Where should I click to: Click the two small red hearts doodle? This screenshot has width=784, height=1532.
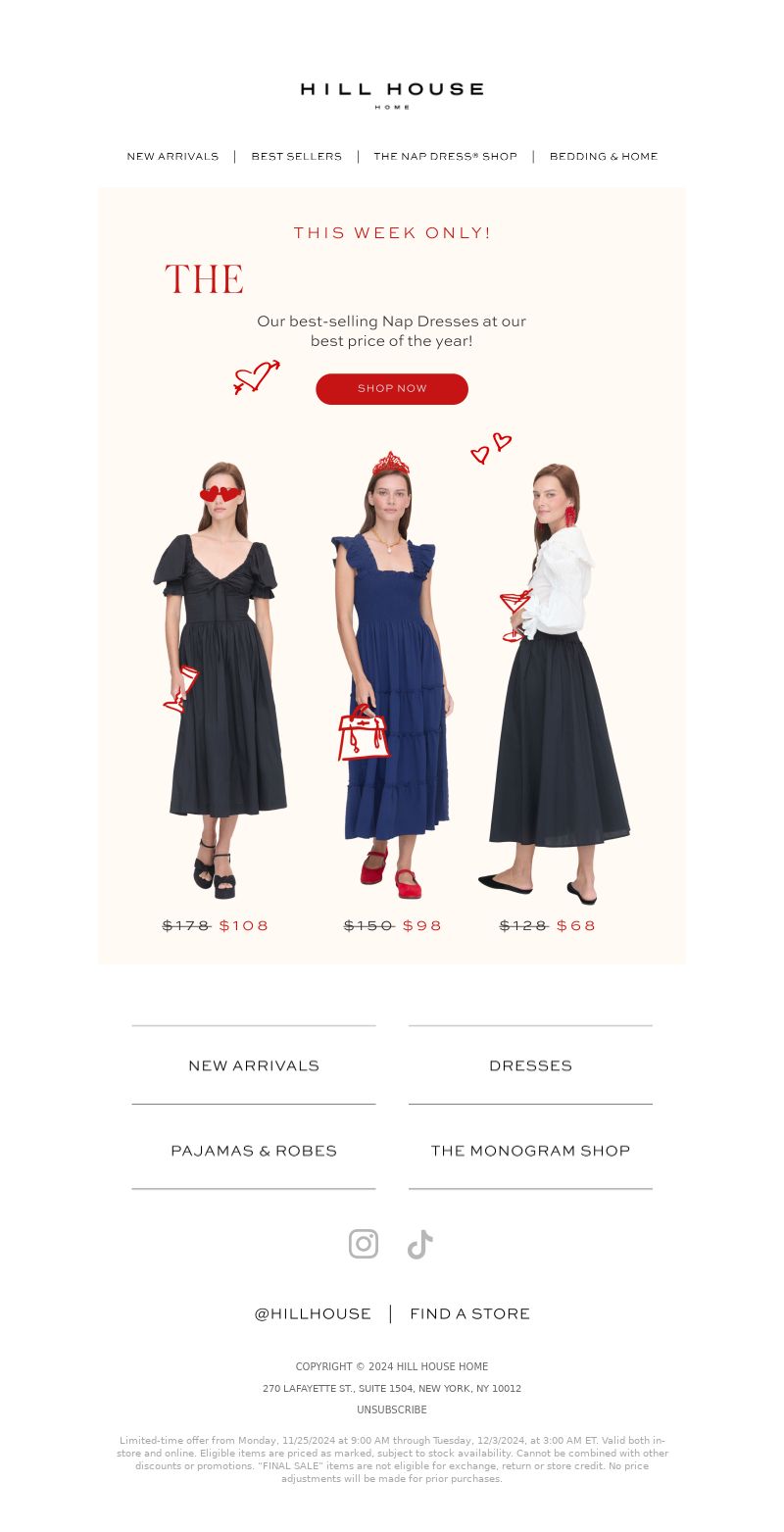click(491, 448)
